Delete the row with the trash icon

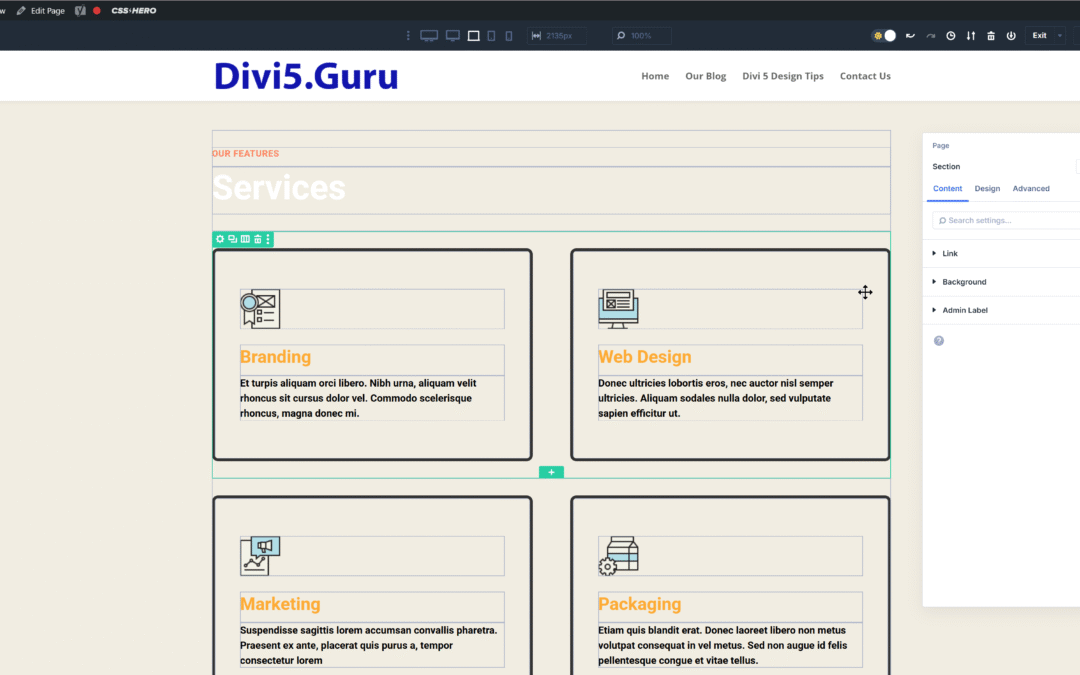coord(256,239)
